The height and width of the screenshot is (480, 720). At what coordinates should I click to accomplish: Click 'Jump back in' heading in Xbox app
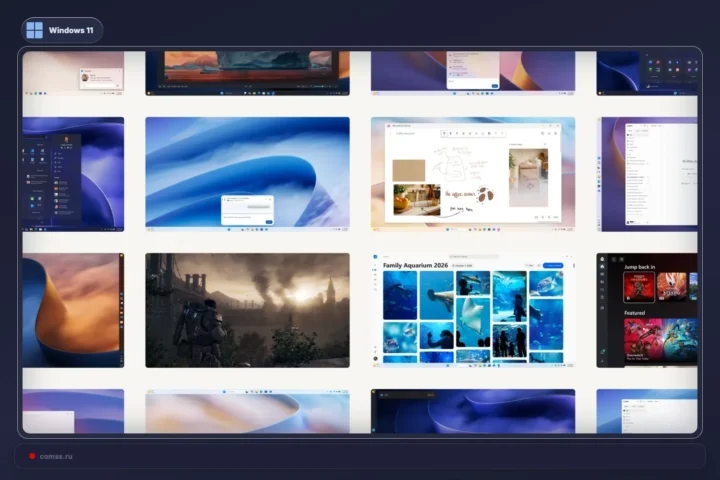click(639, 267)
